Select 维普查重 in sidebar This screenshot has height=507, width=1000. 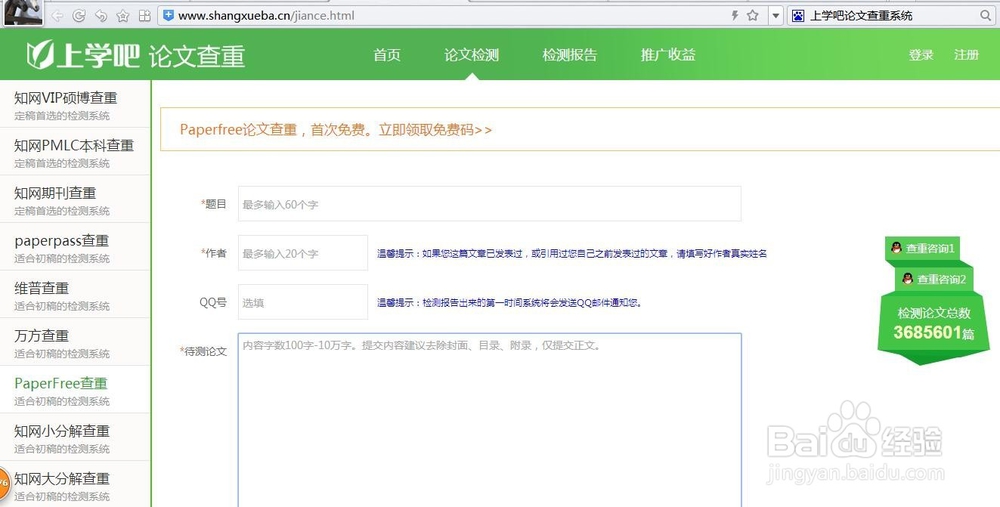(x=75, y=294)
